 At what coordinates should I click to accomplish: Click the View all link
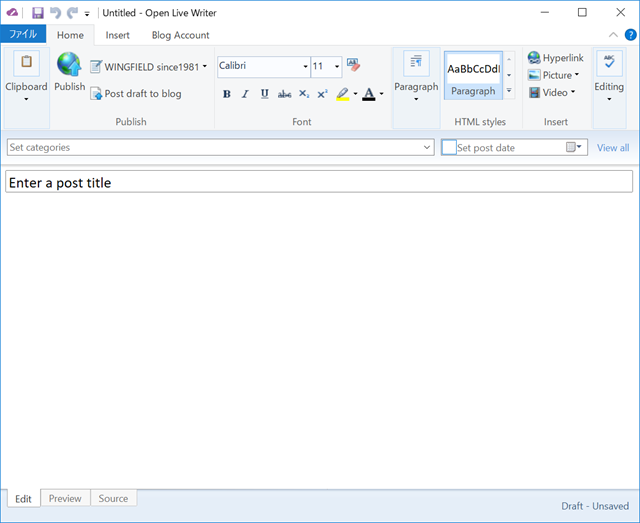[x=613, y=148]
